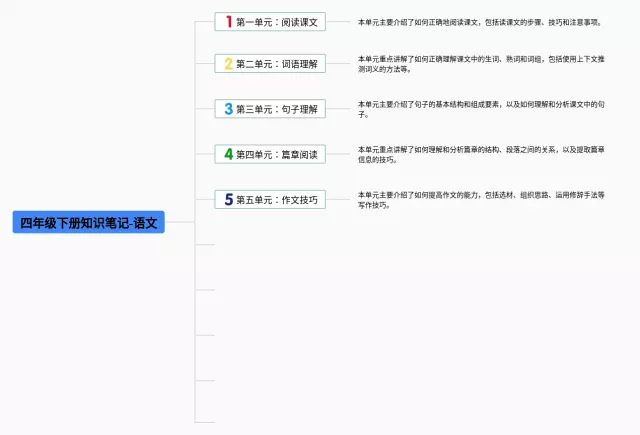640x435 pixels.
Task: Select the 第三单元：句子理解 topic label
Action: point(277,109)
